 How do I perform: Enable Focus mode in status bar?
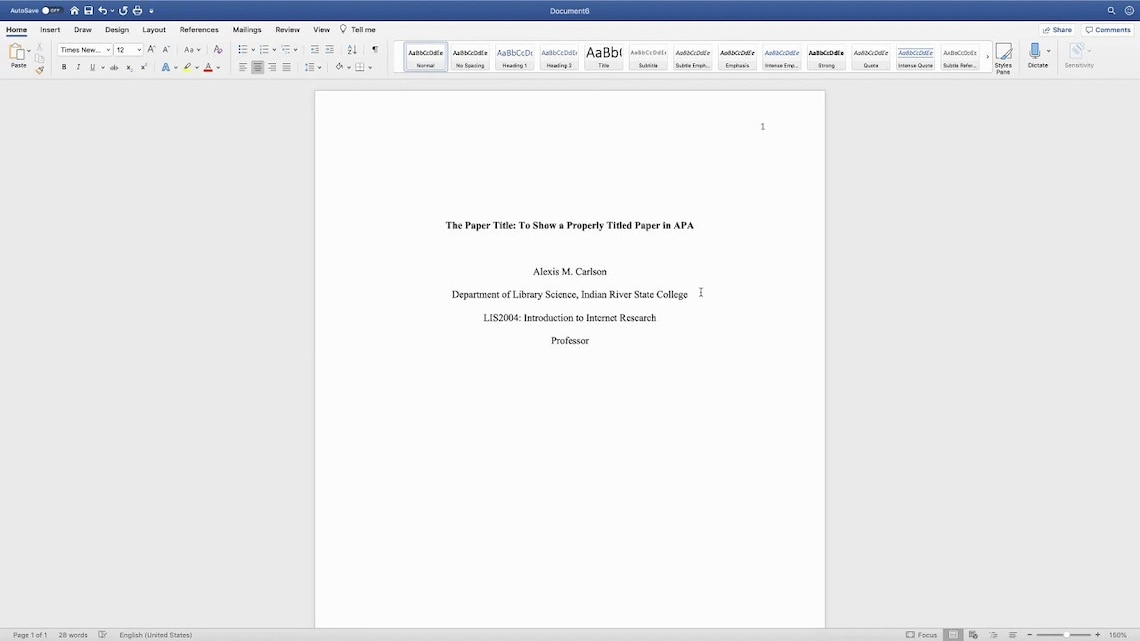coord(919,634)
